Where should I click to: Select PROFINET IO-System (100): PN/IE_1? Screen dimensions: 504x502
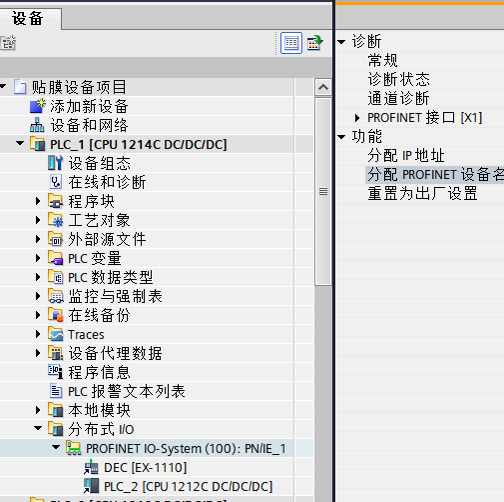coord(186,449)
